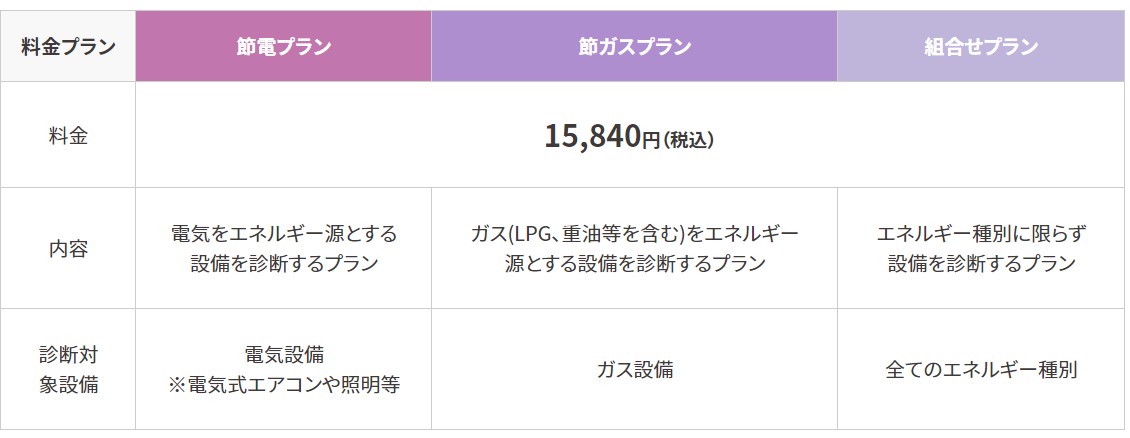Click the 全てのエネルギー種別 cell
Viewport: 1130px width, 438px height.
coord(980,369)
